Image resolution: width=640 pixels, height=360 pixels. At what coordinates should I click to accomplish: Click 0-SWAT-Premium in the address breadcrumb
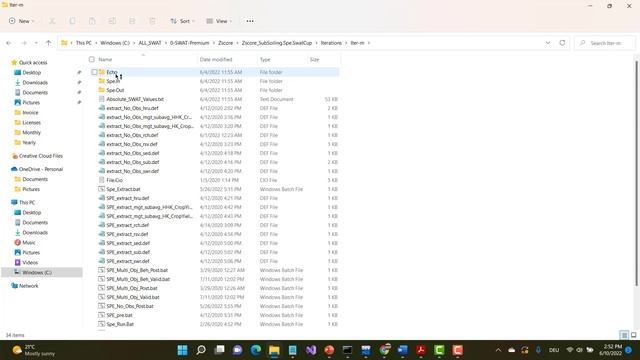tap(189, 43)
